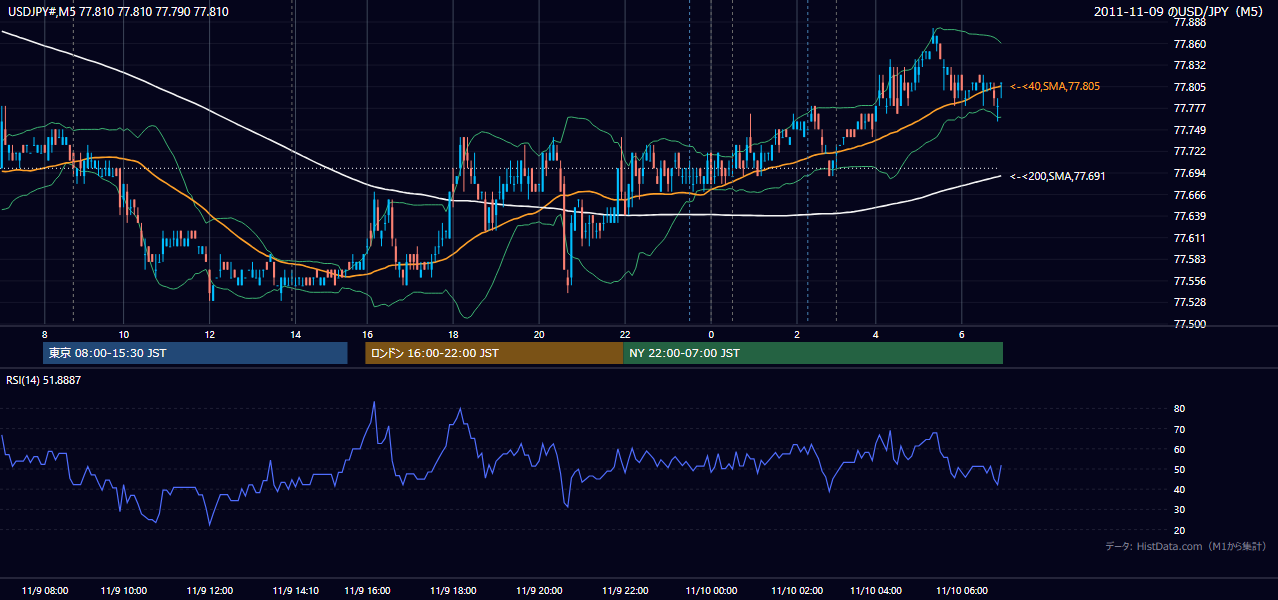The image size is (1278, 600).
Task: Click price axis label 77.832
Action: pos(1189,65)
